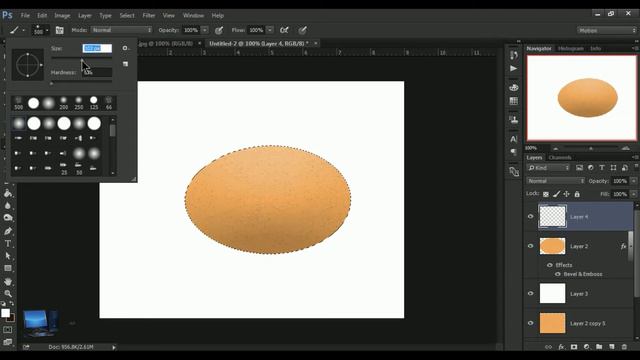Open the History panel icon in collapsed dock

514,55
